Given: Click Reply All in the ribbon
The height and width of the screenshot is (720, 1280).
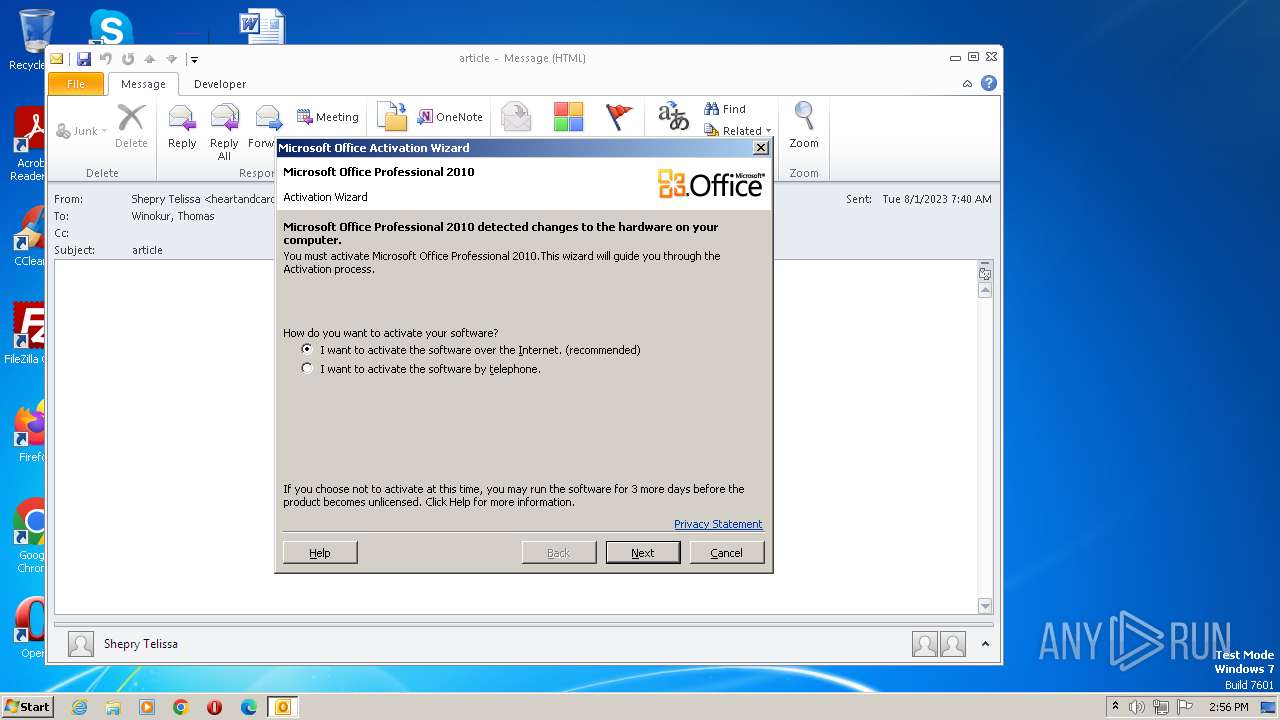Looking at the screenshot, I should coord(224,132).
